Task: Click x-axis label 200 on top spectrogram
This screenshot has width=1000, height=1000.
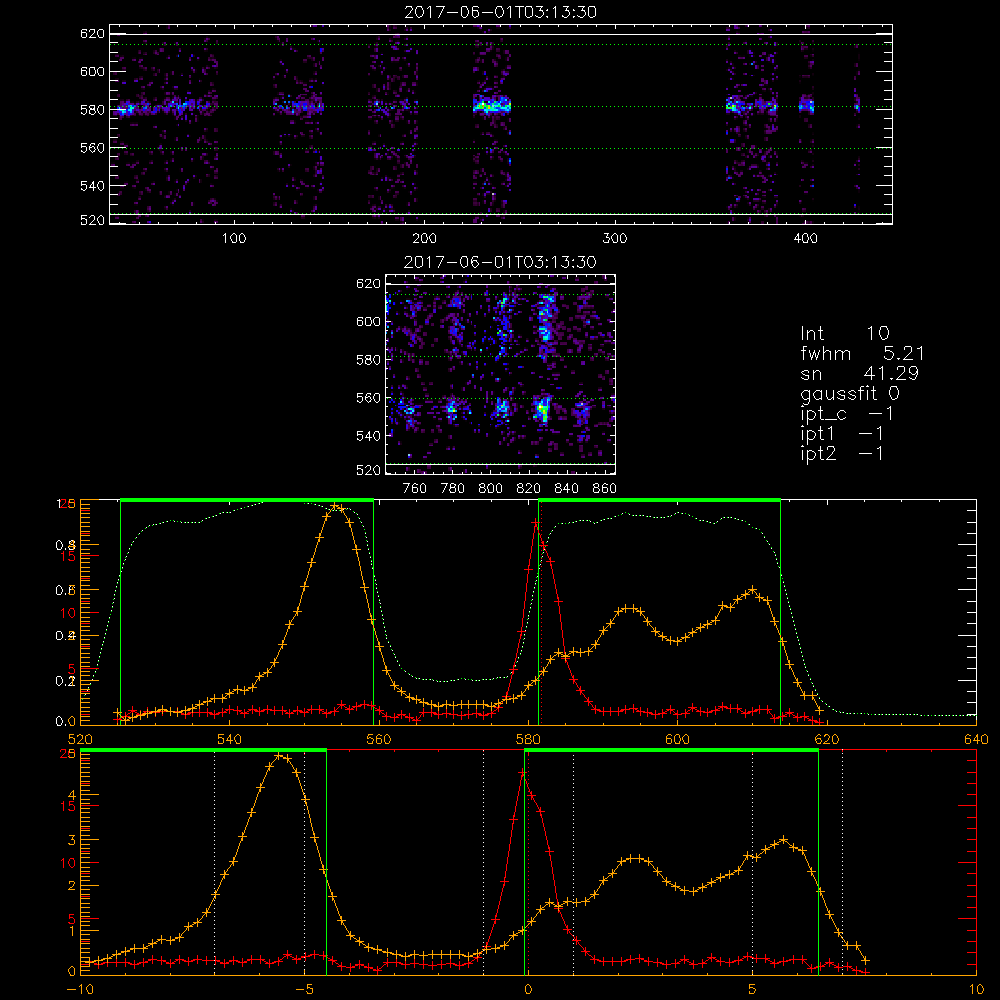Action: [x=424, y=239]
